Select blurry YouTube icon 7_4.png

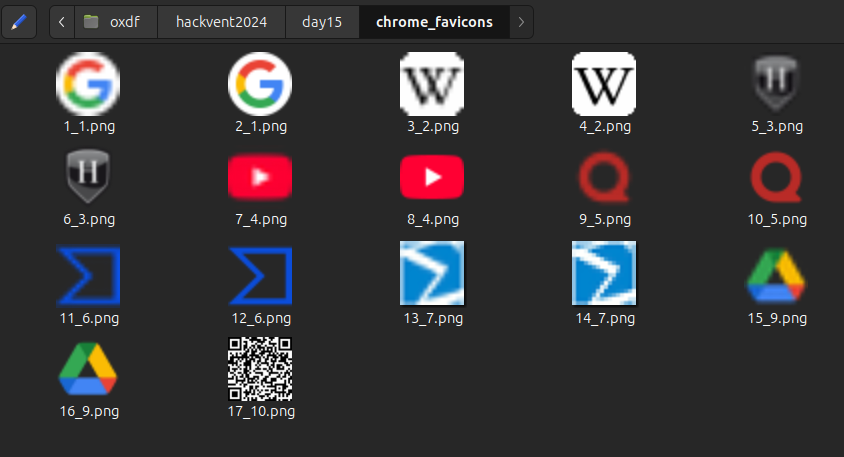click(x=260, y=176)
